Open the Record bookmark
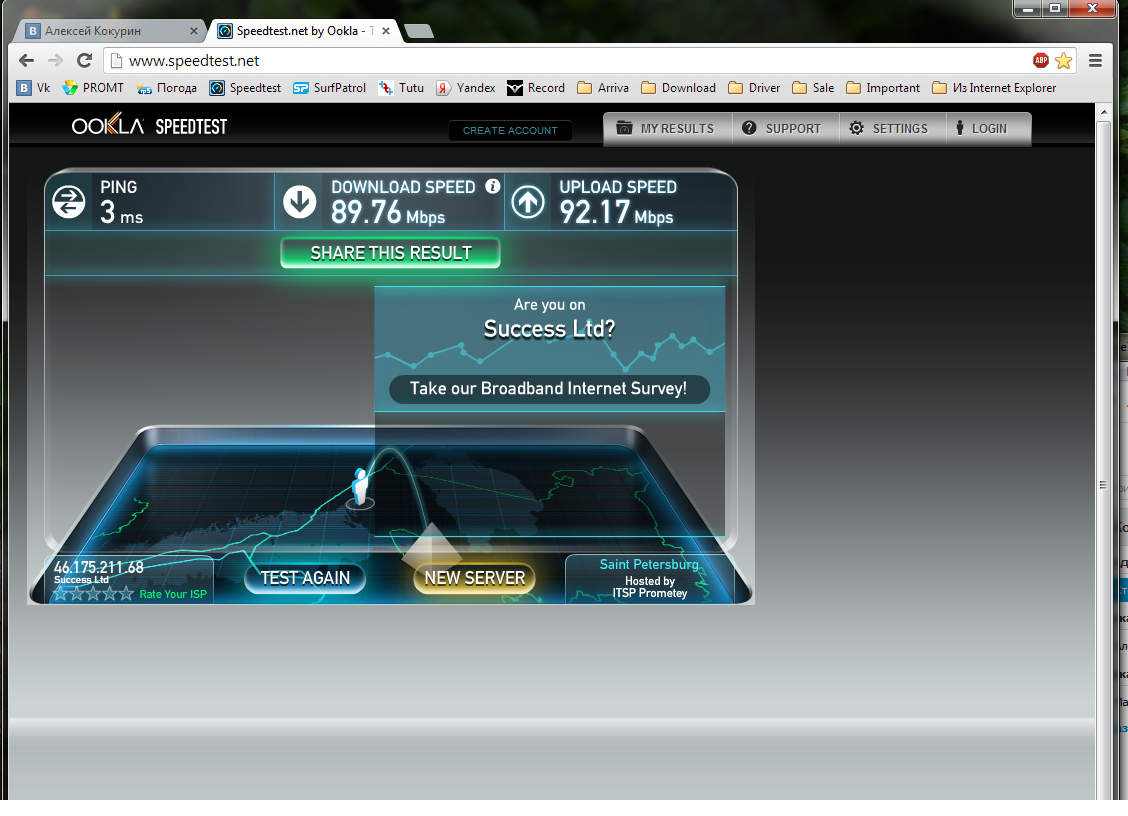The height and width of the screenshot is (816, 1128). [x=536, y=88]
